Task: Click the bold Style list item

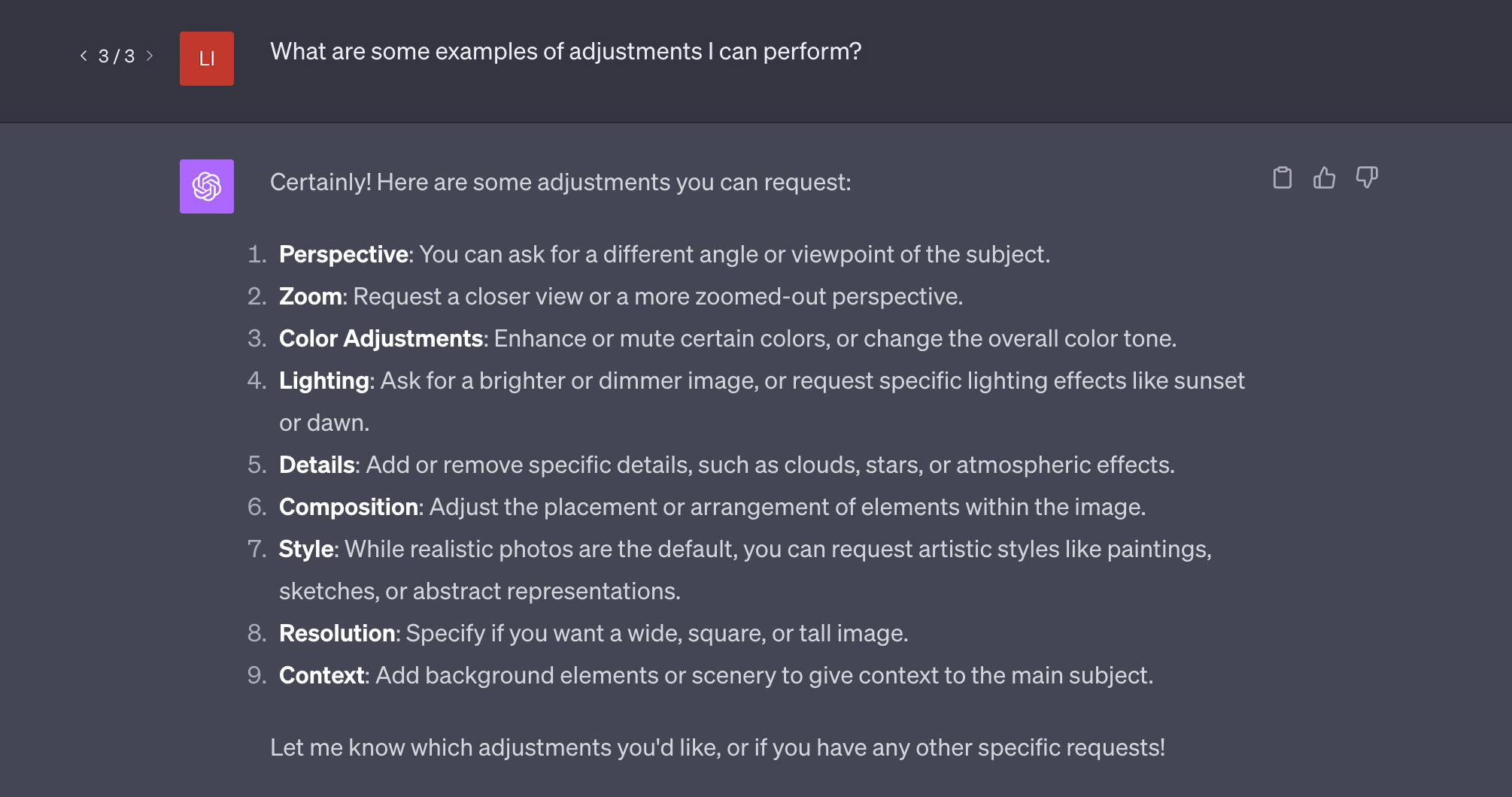Action: [x=306, y=549]
